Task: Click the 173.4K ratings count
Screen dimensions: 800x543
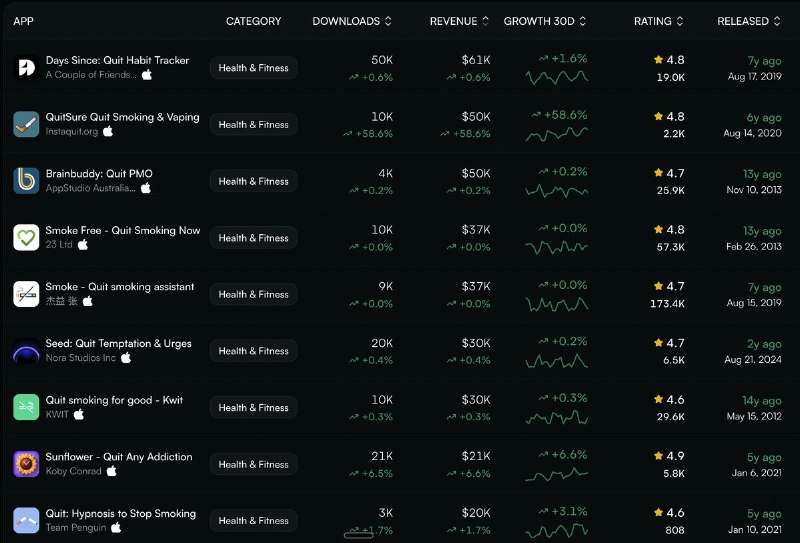Action: 667,304
